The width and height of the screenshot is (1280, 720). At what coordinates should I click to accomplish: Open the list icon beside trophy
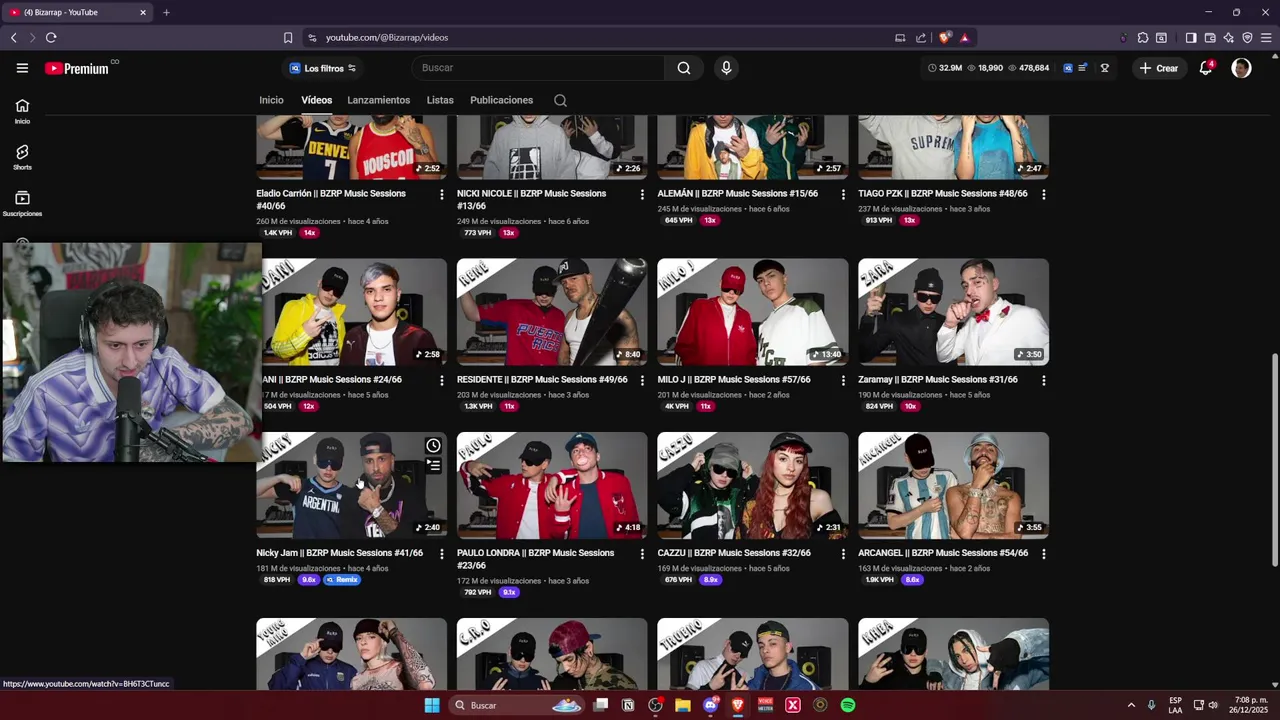click(1083, 68)
